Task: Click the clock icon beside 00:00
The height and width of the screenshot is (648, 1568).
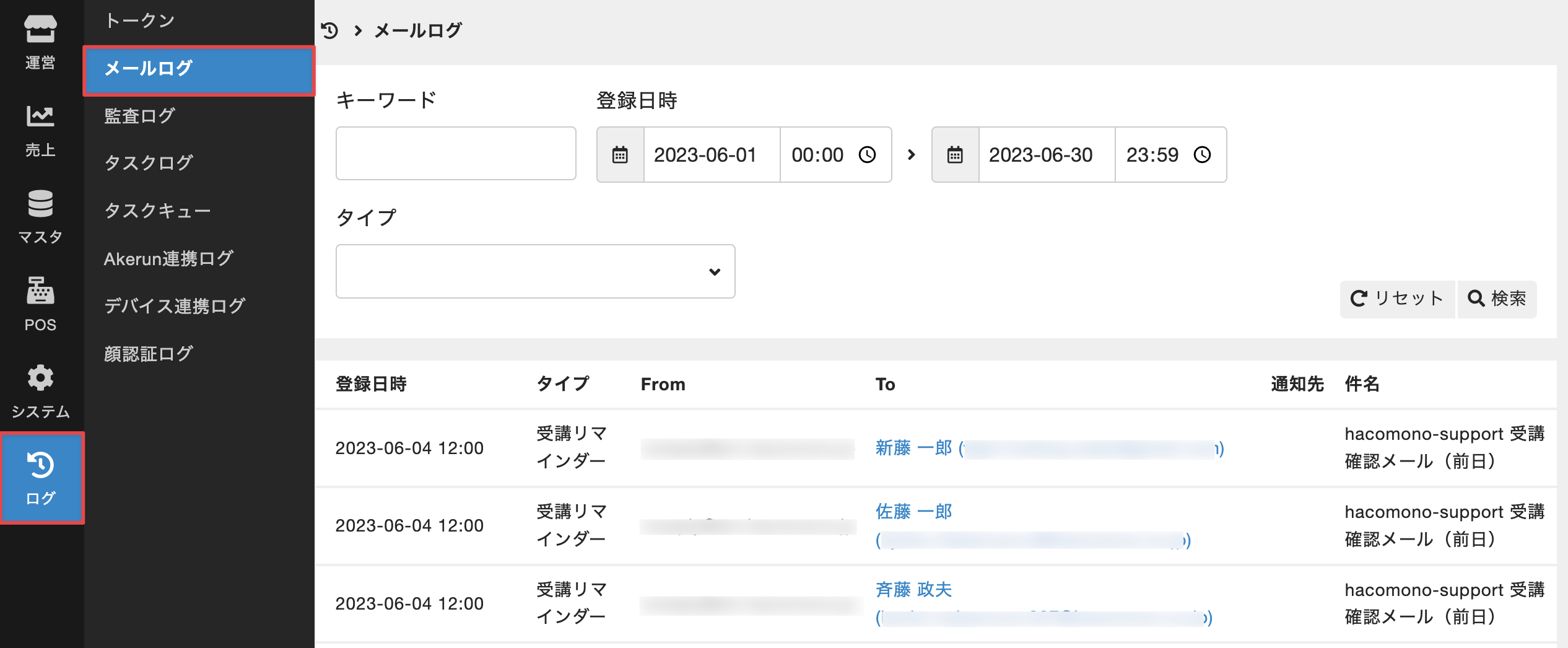Action: pyautogui.click(x=867, y=155)
